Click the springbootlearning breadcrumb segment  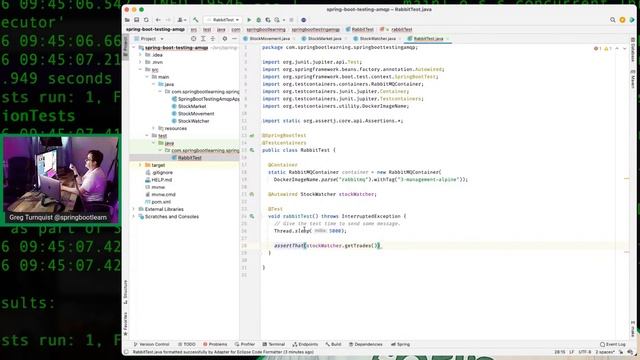[266, 29]
